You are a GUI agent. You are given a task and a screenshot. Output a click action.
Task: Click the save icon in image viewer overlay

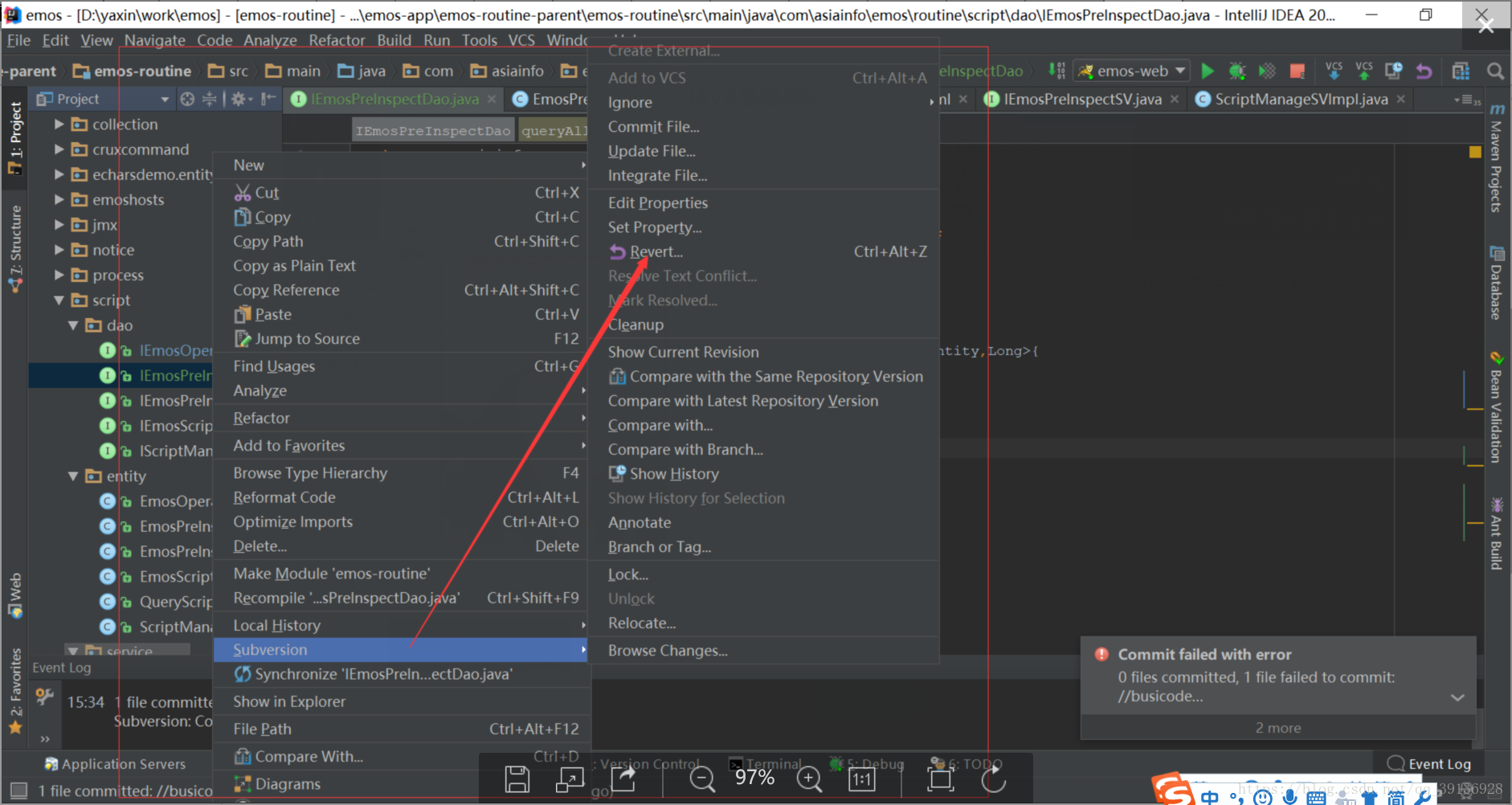pyautogui.click(x=517, y=778)
